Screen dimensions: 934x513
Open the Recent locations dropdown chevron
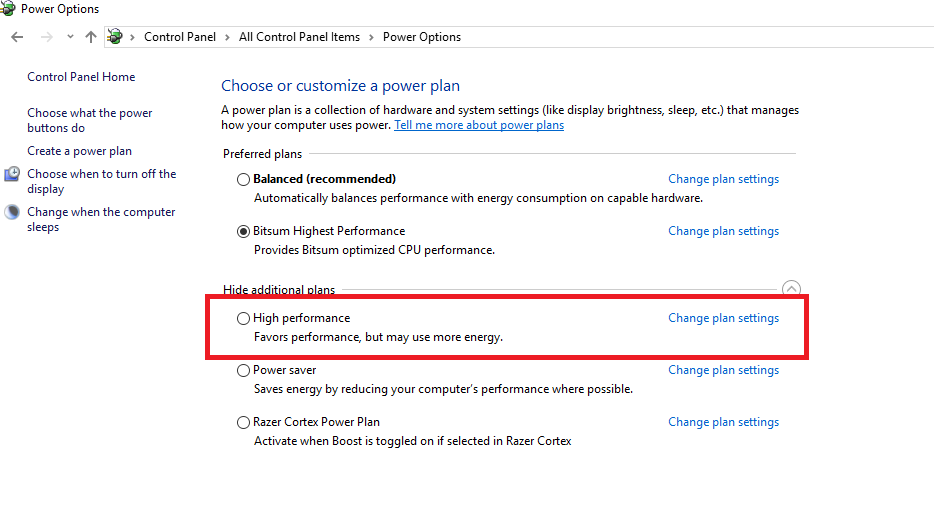70,37
